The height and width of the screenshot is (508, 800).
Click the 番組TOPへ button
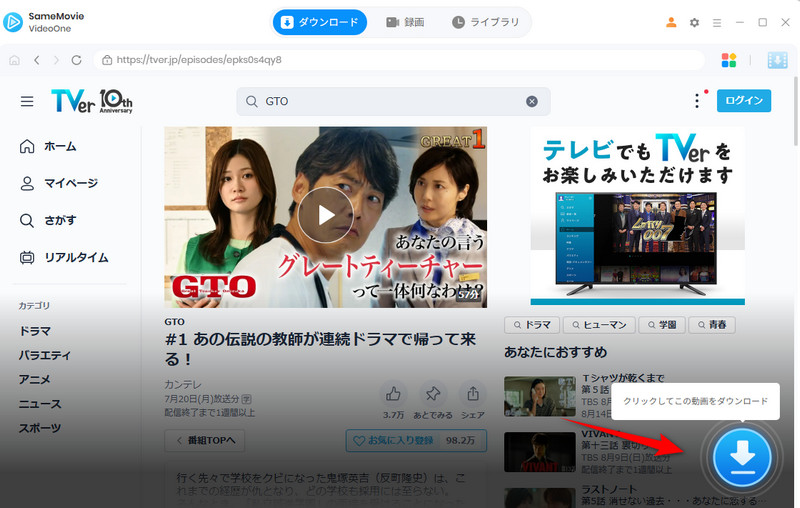[205, 441]
